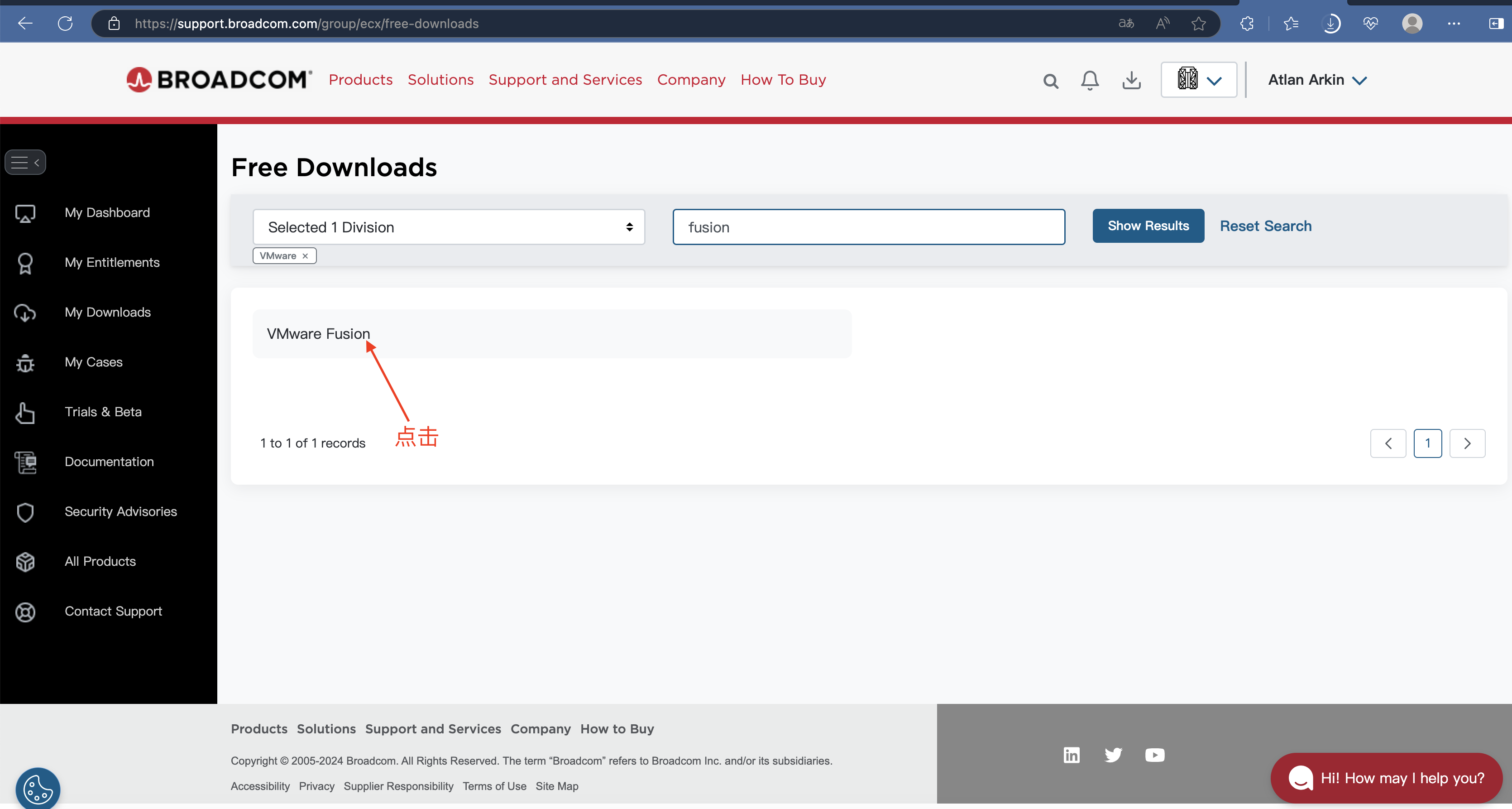
Task: Open Broadcom Twitter icon
Action: pos(1113,755)
